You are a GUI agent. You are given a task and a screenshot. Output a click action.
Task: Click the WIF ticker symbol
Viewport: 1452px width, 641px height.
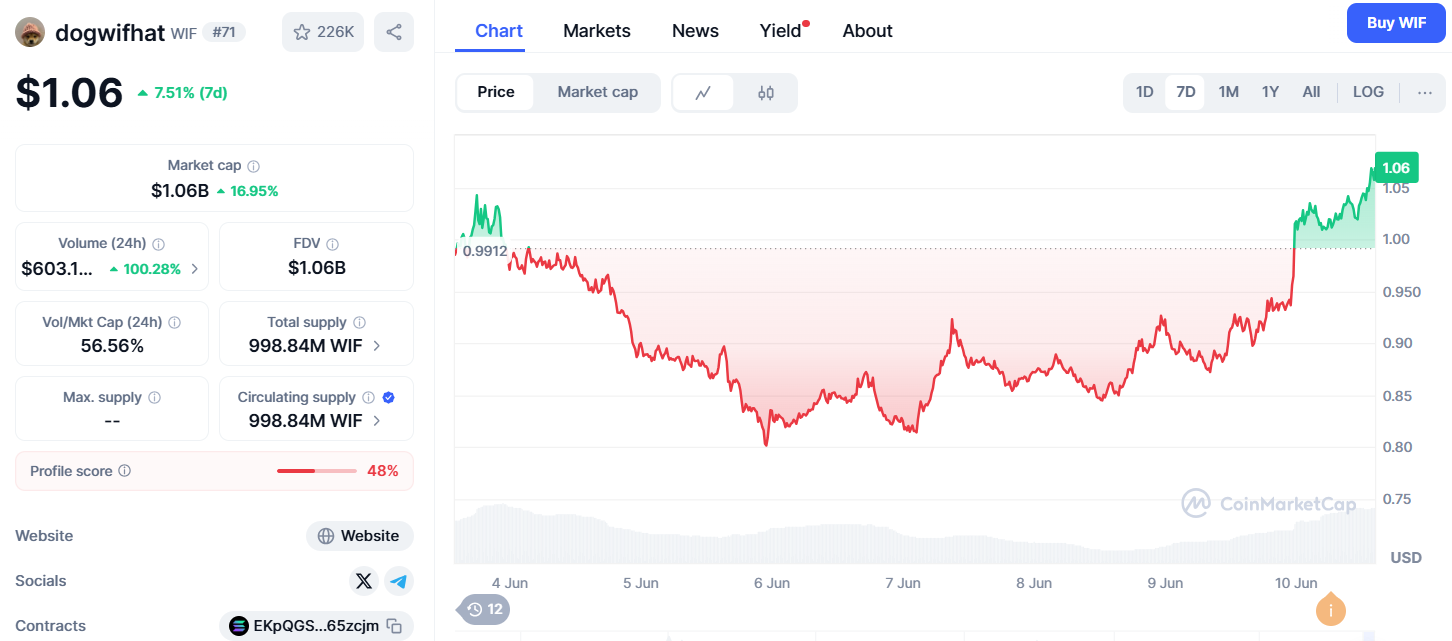coord(184,33)
